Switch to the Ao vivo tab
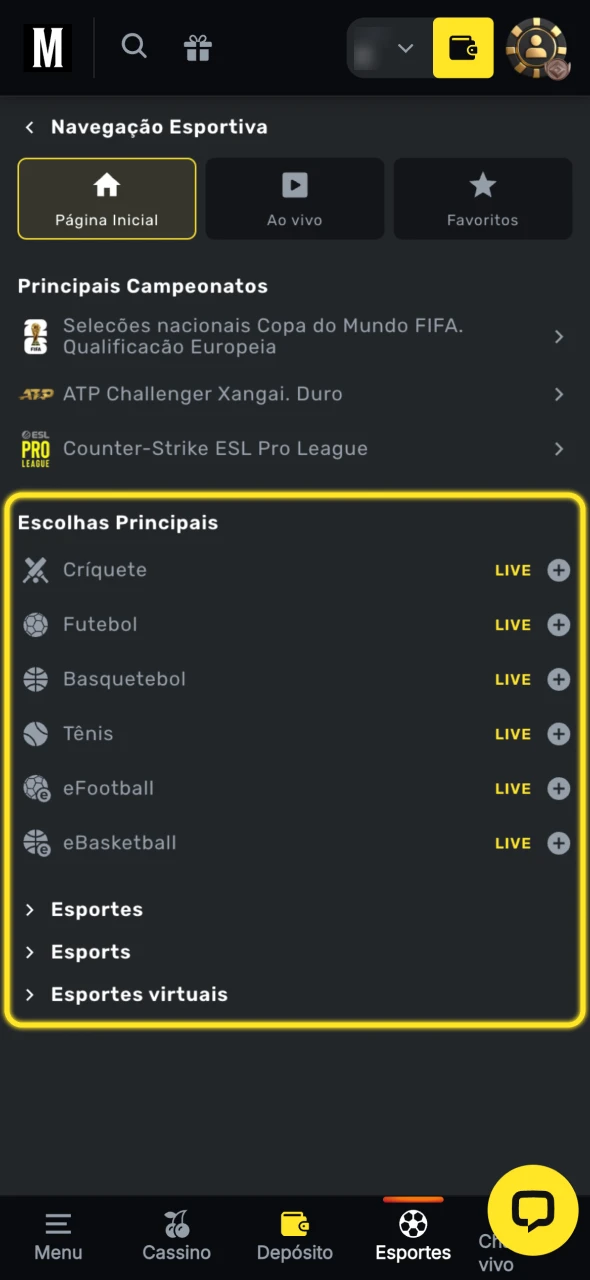This screenshot has width=590, height=1280. (294, 198)
